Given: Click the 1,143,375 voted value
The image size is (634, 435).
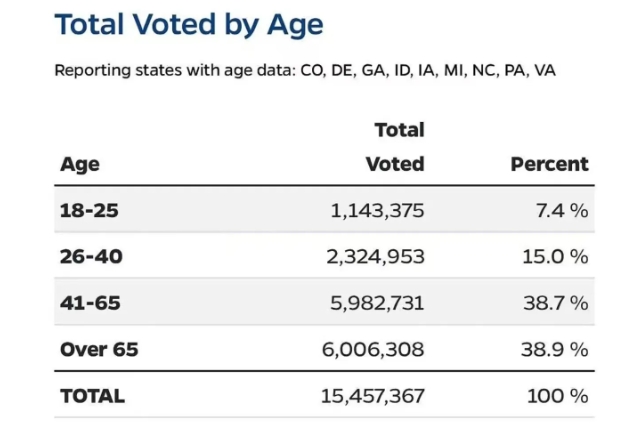Looking at the screenshot, I should (377, 211).
